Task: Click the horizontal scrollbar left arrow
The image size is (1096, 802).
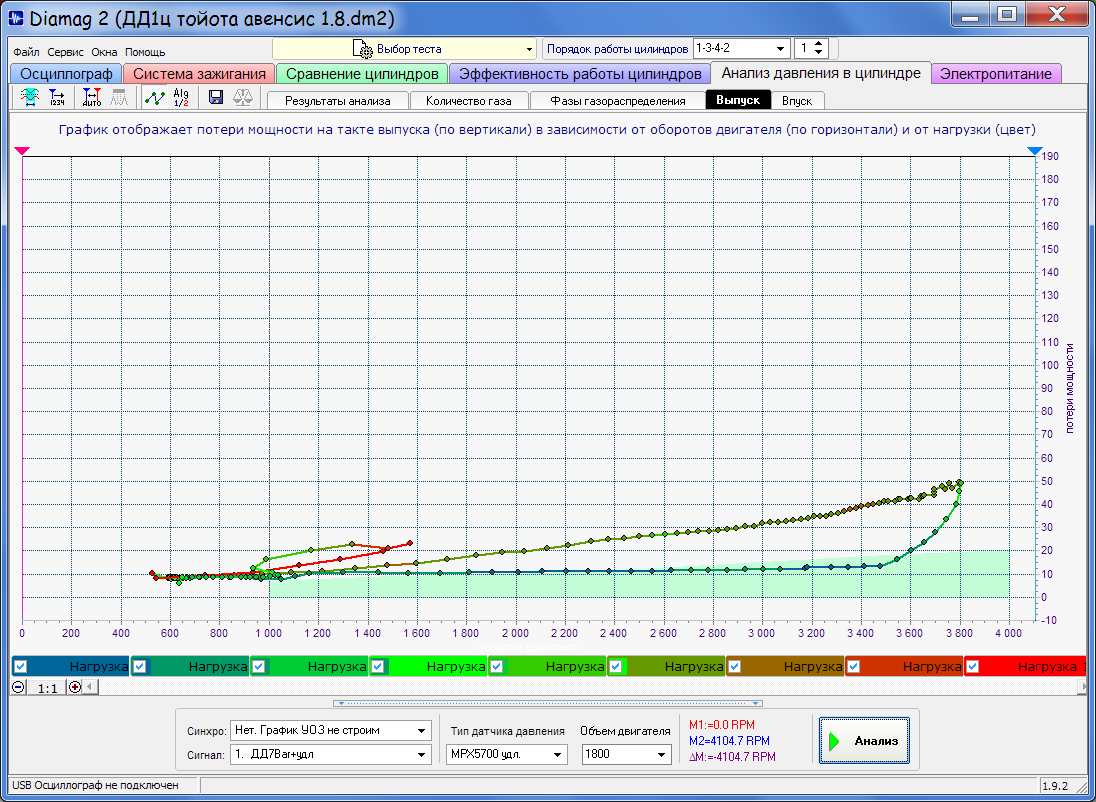Action: 89,687
